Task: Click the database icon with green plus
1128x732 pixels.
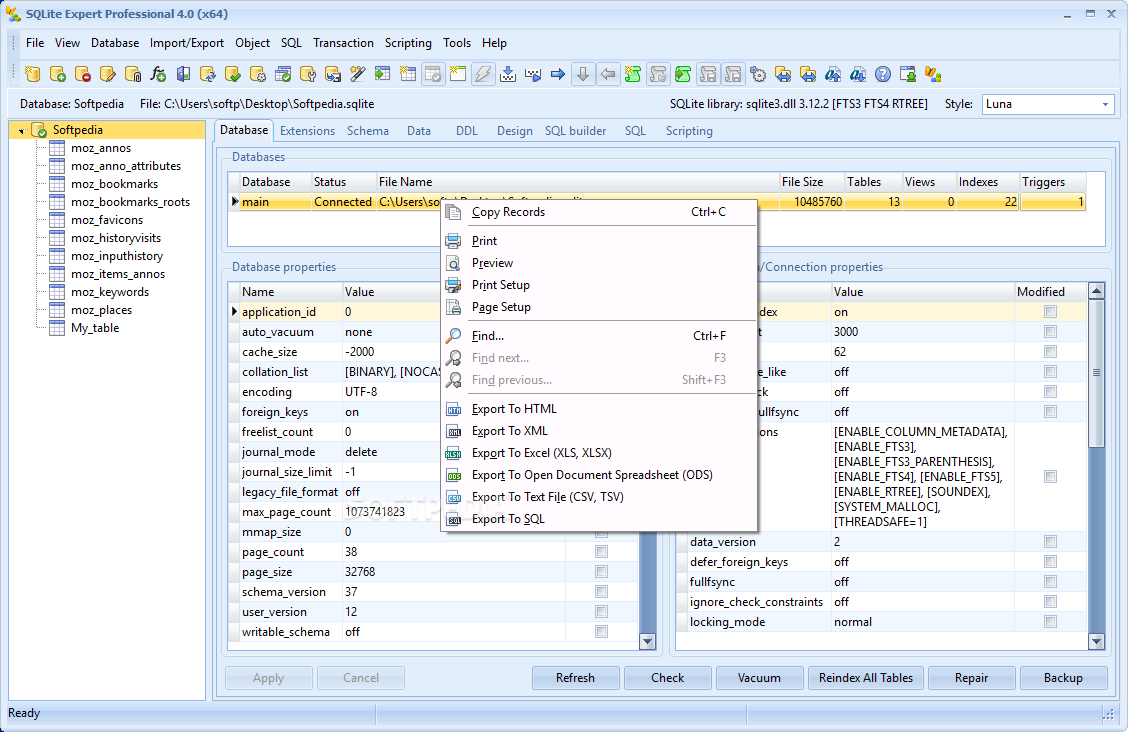Action: click(58, 74)
